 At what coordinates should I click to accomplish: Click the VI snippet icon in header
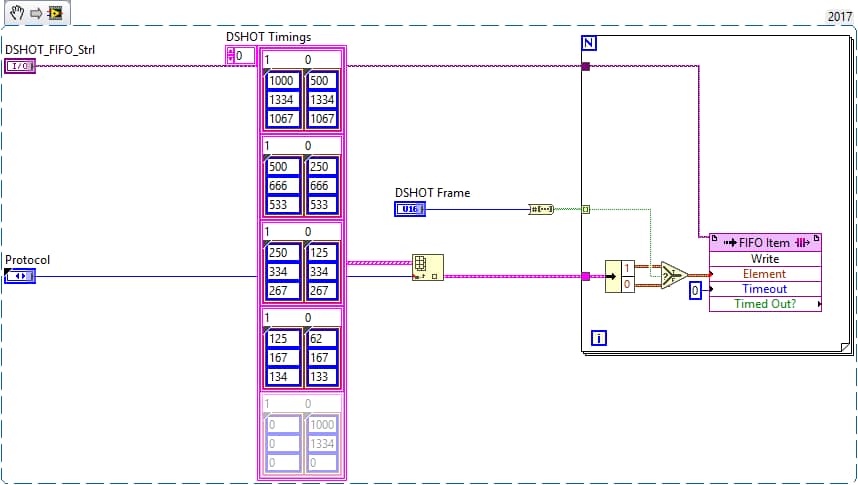coord(55,13)
